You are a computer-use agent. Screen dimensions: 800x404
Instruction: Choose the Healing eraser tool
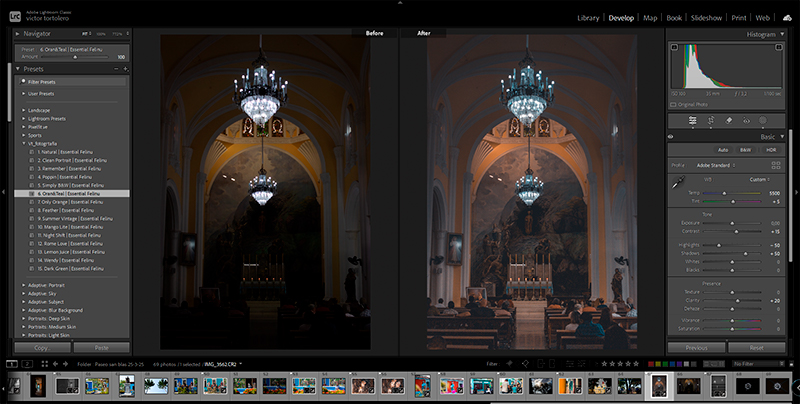(x=729, y=120)
